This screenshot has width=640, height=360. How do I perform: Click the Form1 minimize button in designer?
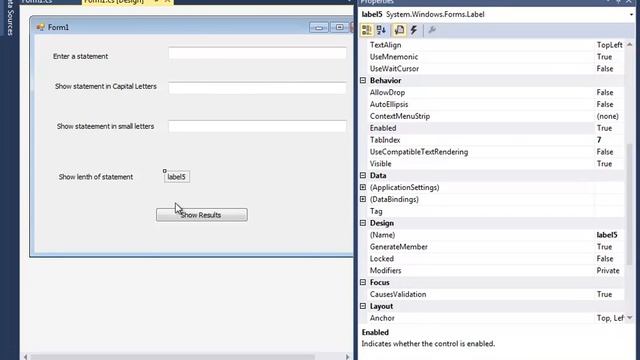[x=319, y=27]
